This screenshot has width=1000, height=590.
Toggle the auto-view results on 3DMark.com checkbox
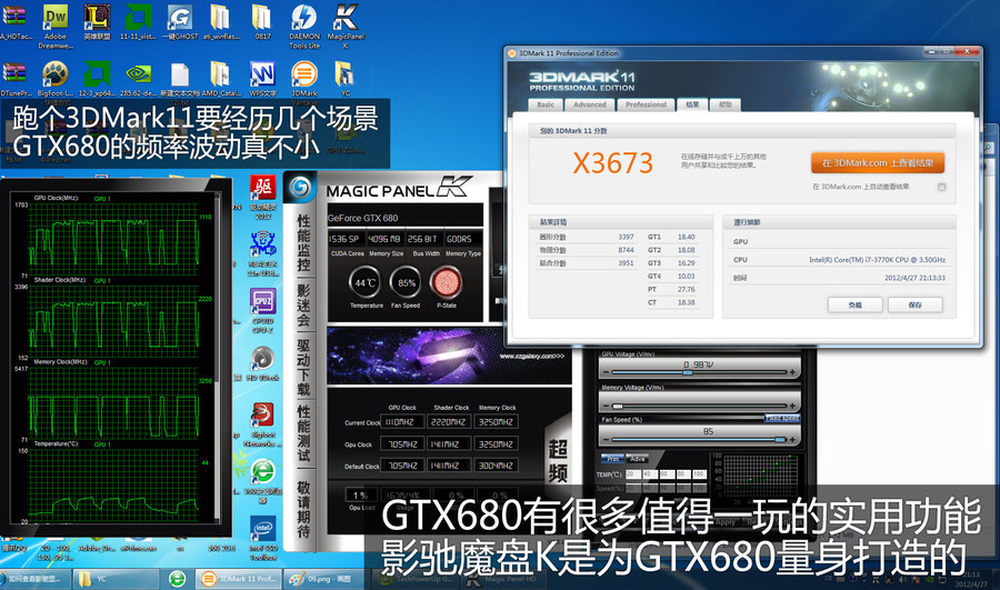click(x=941, y=187)
